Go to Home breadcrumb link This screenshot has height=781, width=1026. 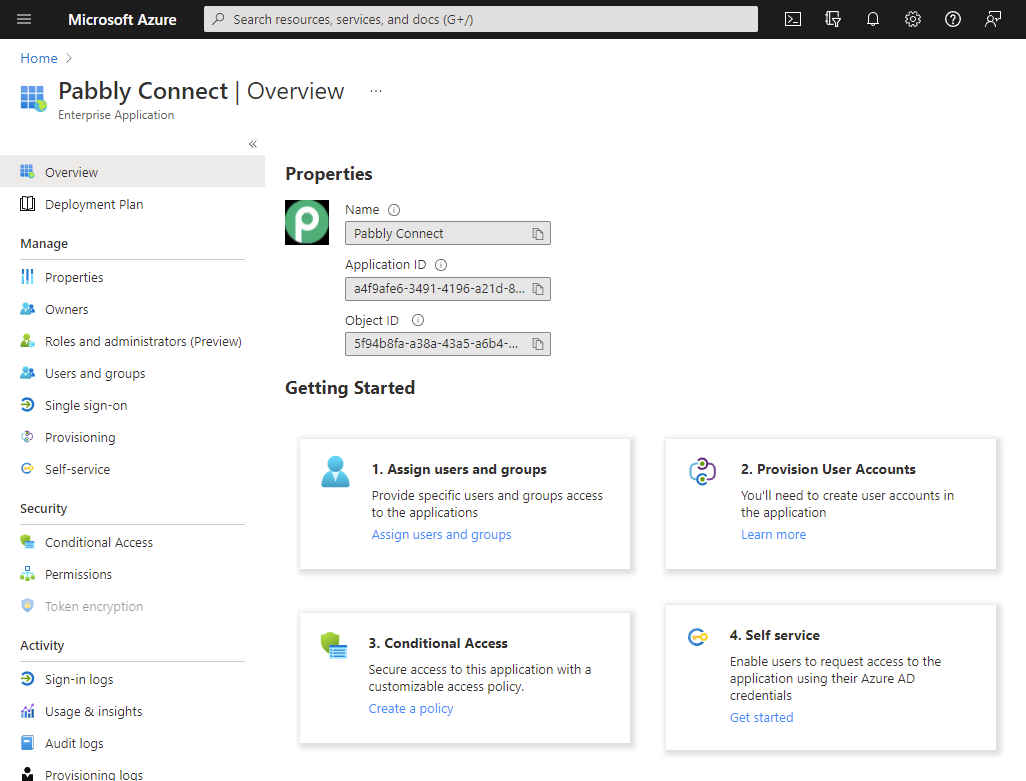39,58
